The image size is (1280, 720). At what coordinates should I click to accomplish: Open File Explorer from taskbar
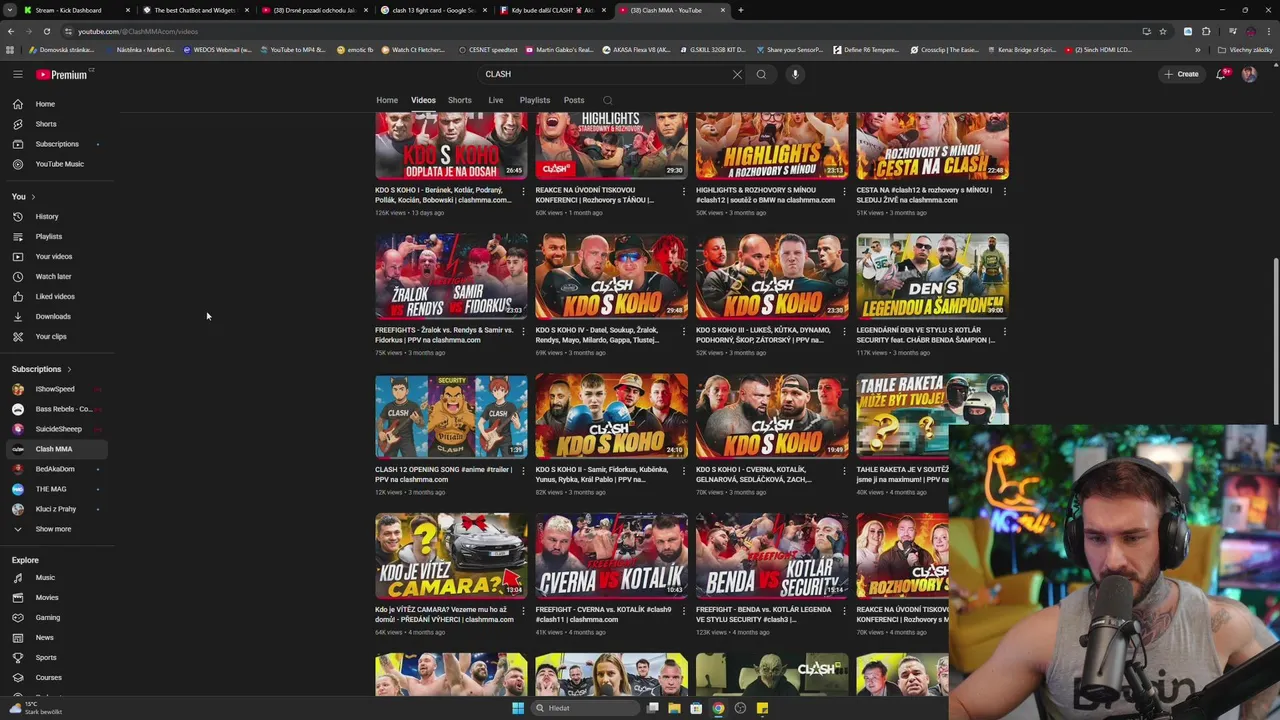pyautogui.click(x=674, y=708)
